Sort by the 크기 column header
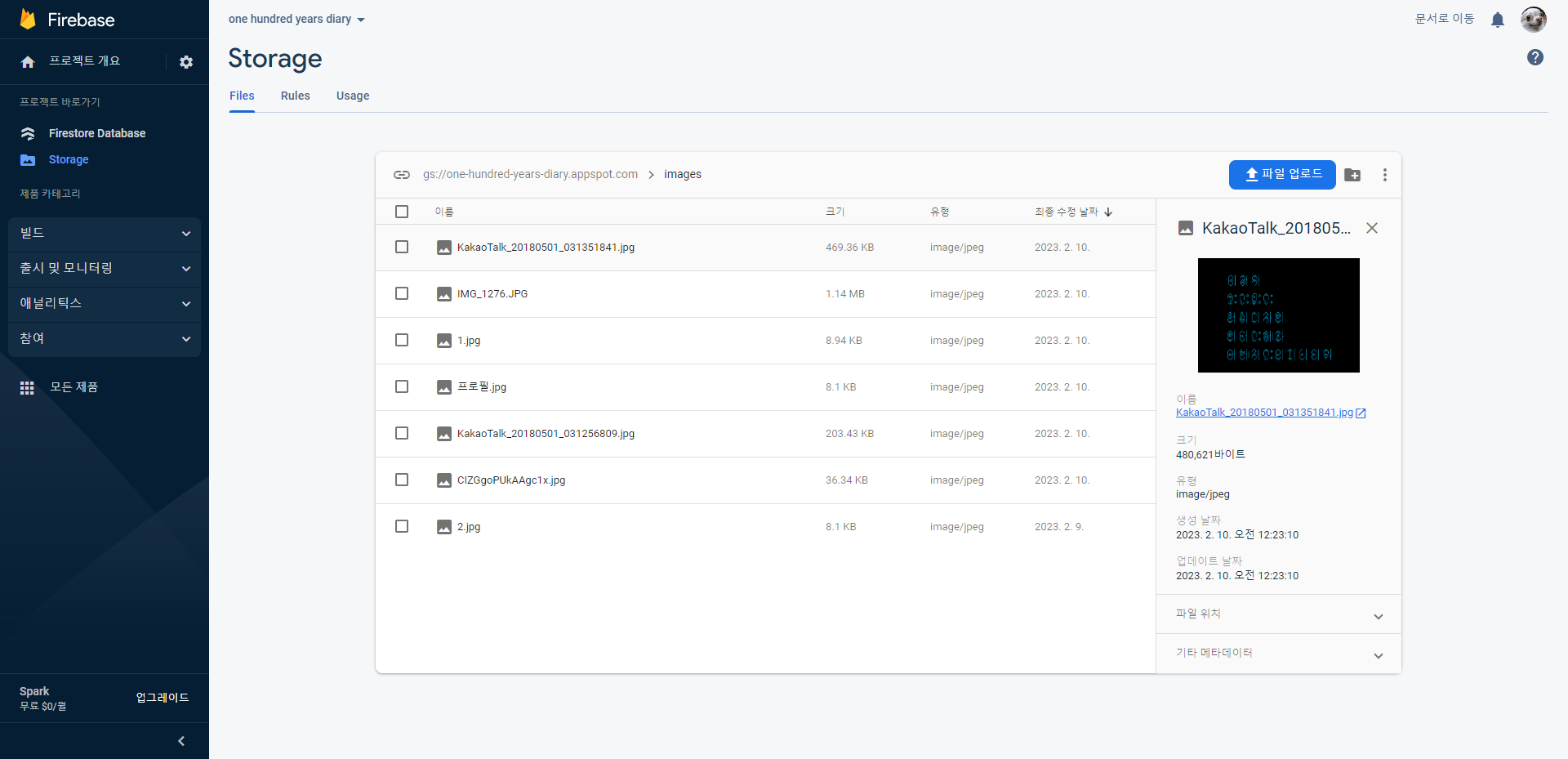 pos(835,212)
